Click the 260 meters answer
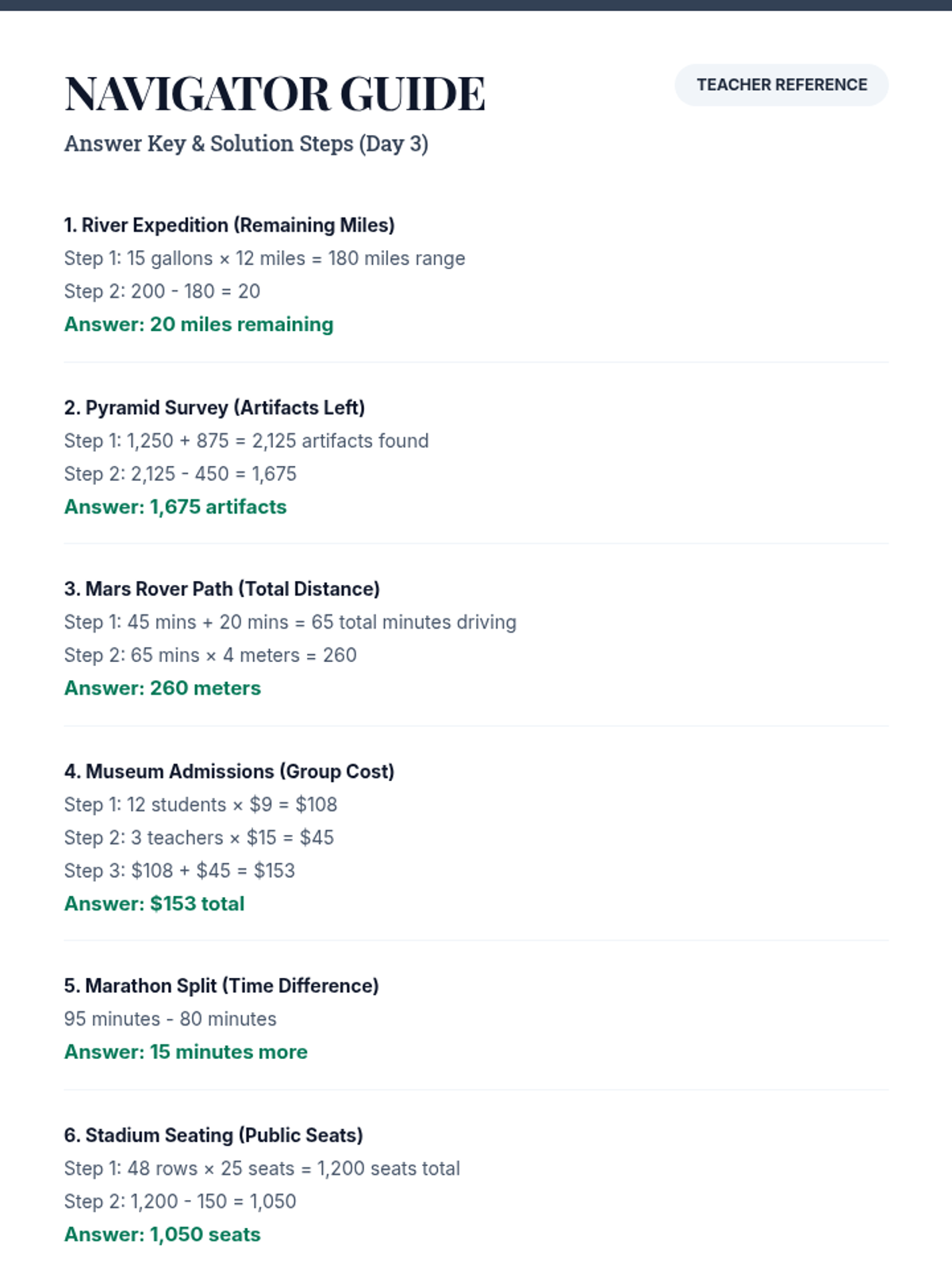This screenshot has width=952, height=1270. (x=162, y=688)
